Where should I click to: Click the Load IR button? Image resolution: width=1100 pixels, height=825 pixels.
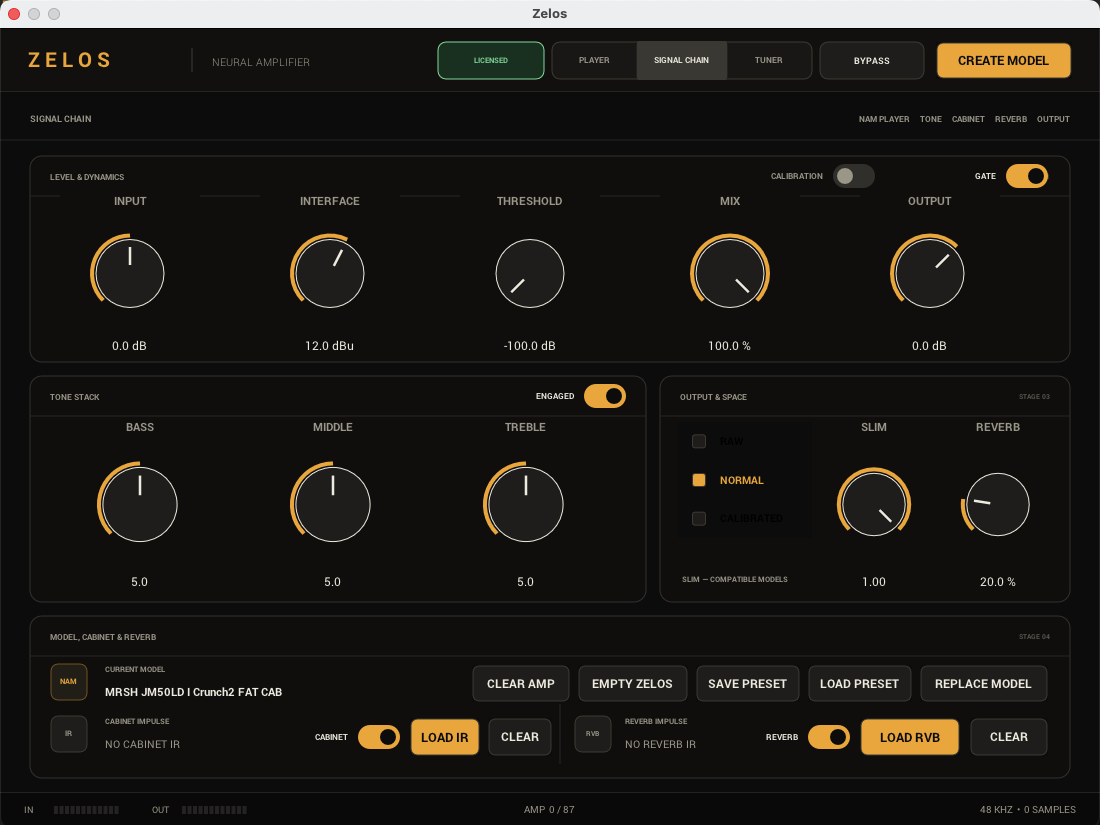tap(445, 737)
